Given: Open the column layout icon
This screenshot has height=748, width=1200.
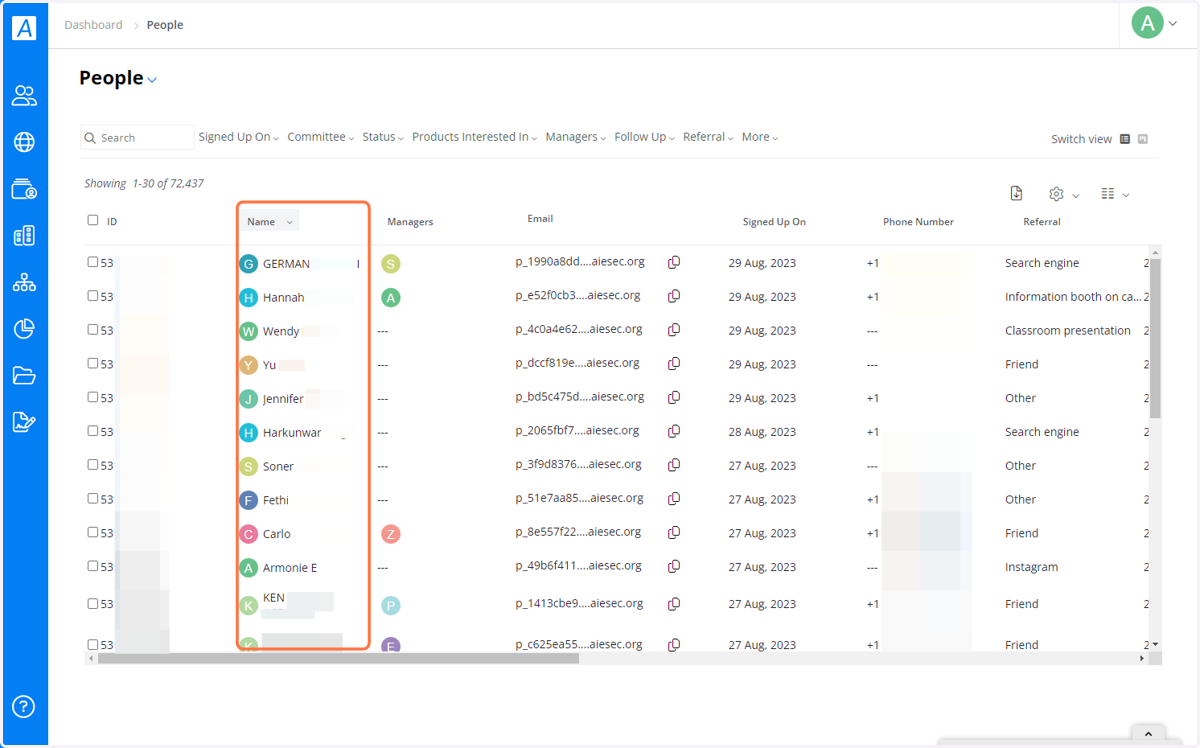Looking at the screenshot, I should [x=1108, y=194].
